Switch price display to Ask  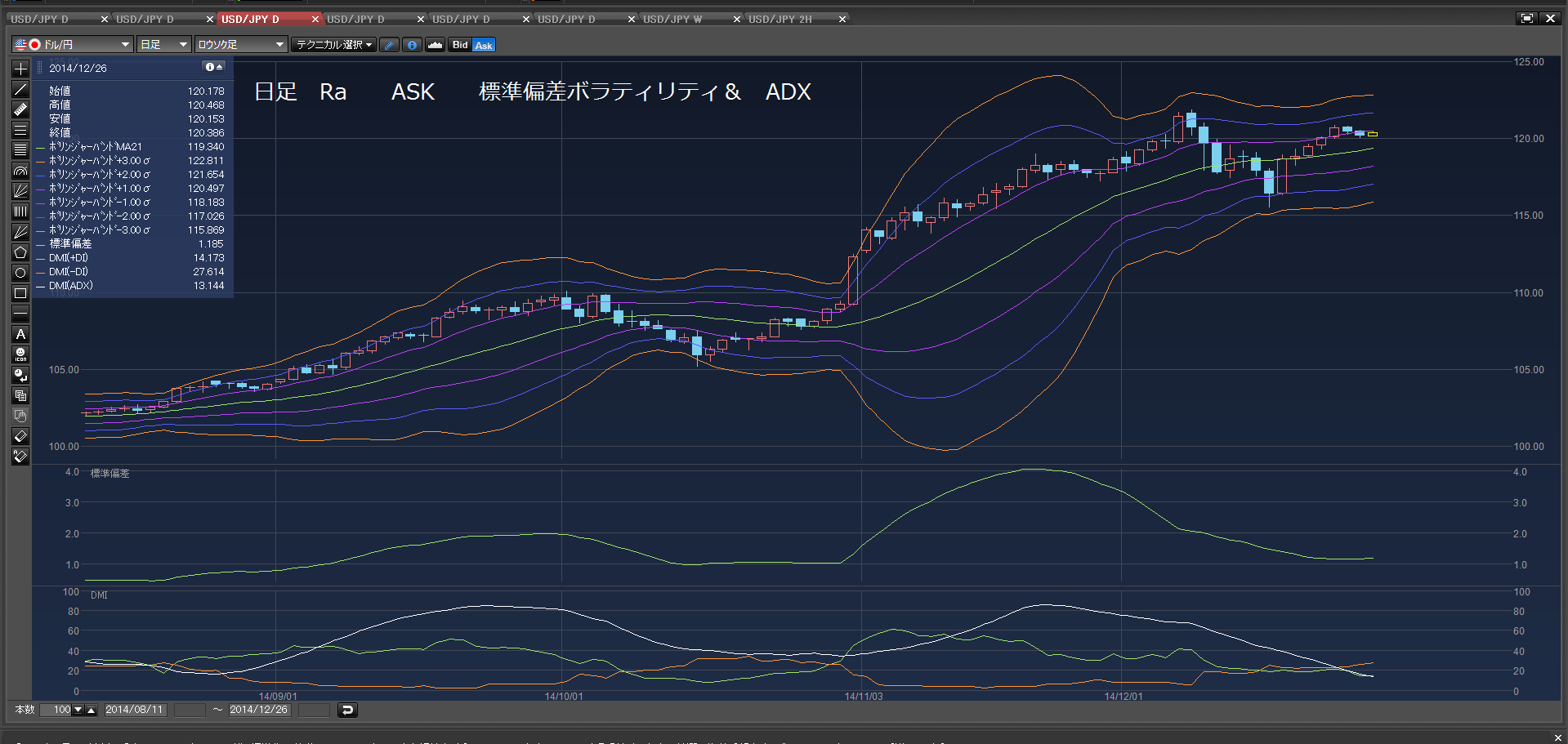(484, 45)
